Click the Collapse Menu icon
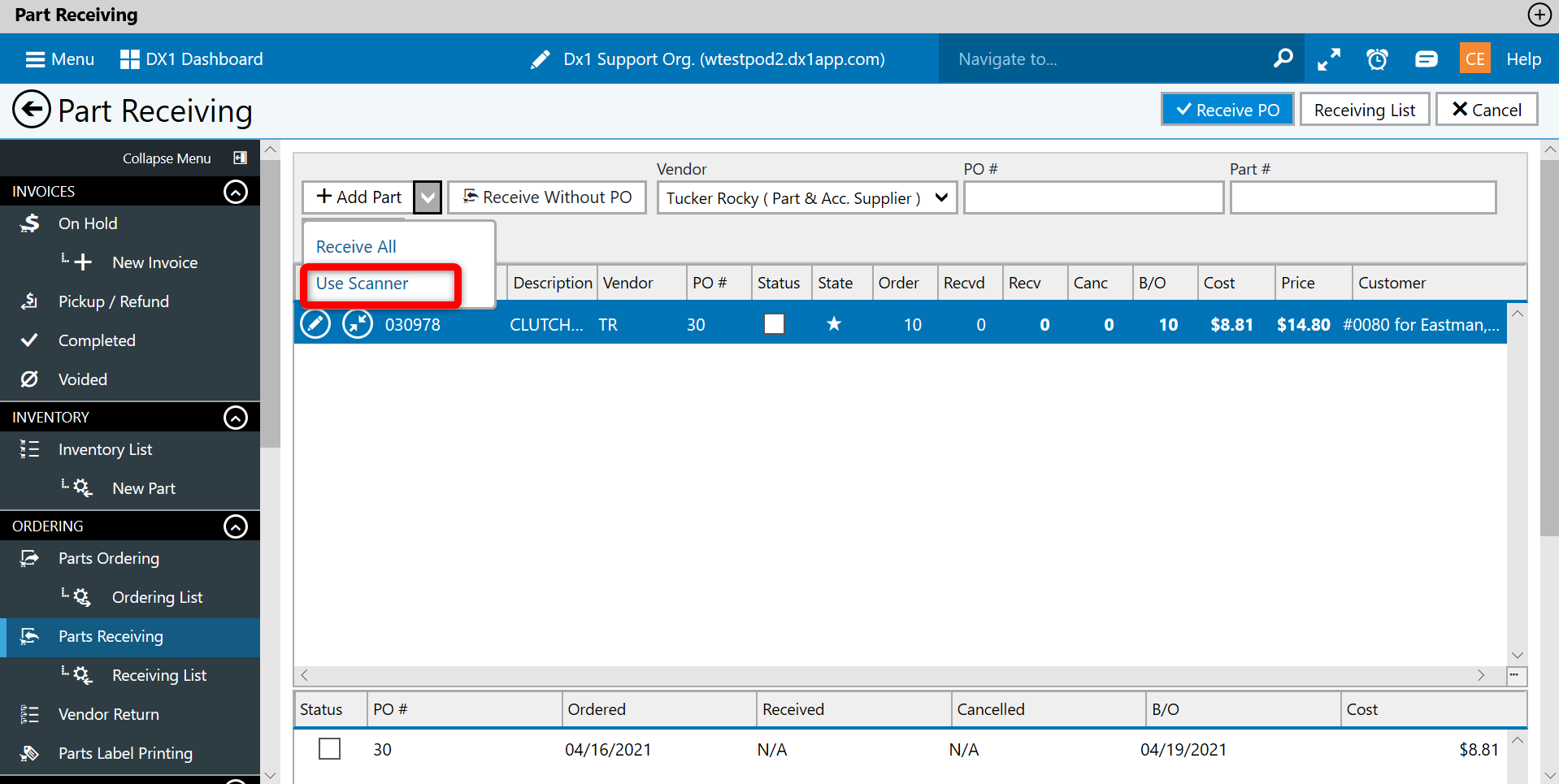Screen dimensions: 1559x784 (240, 158)
